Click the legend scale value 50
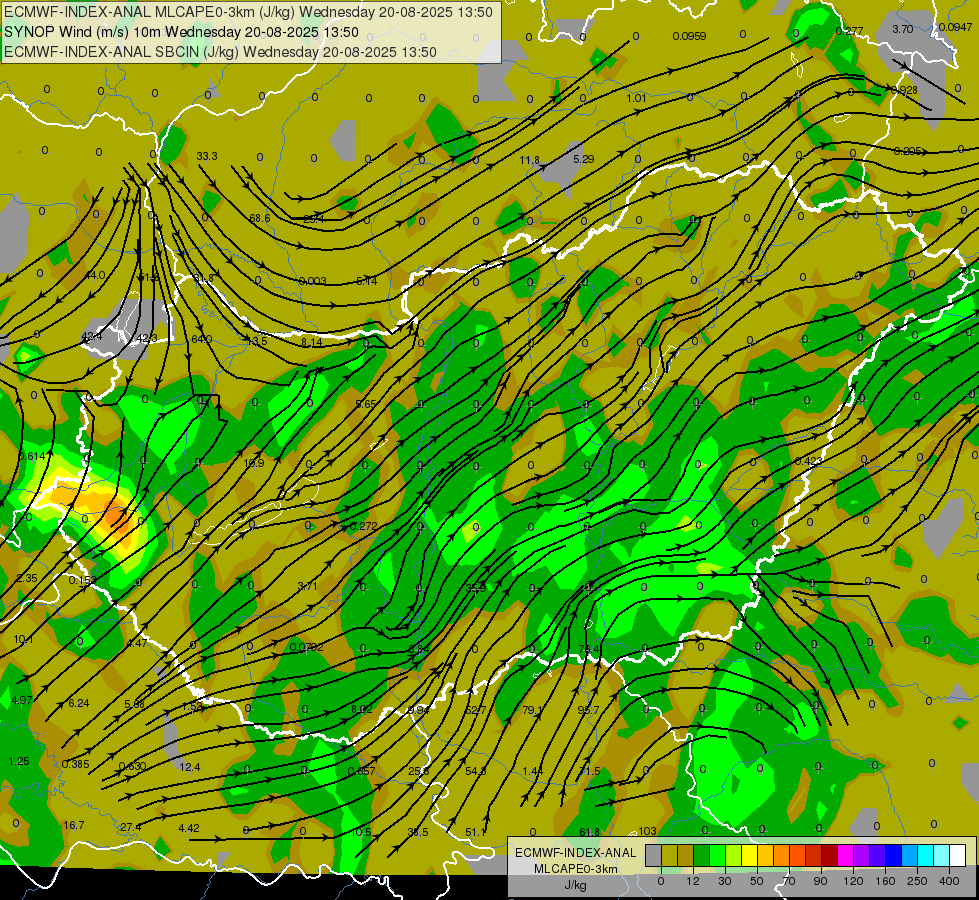Viewport: 979px width, 900px height. [x=757, y=881]
